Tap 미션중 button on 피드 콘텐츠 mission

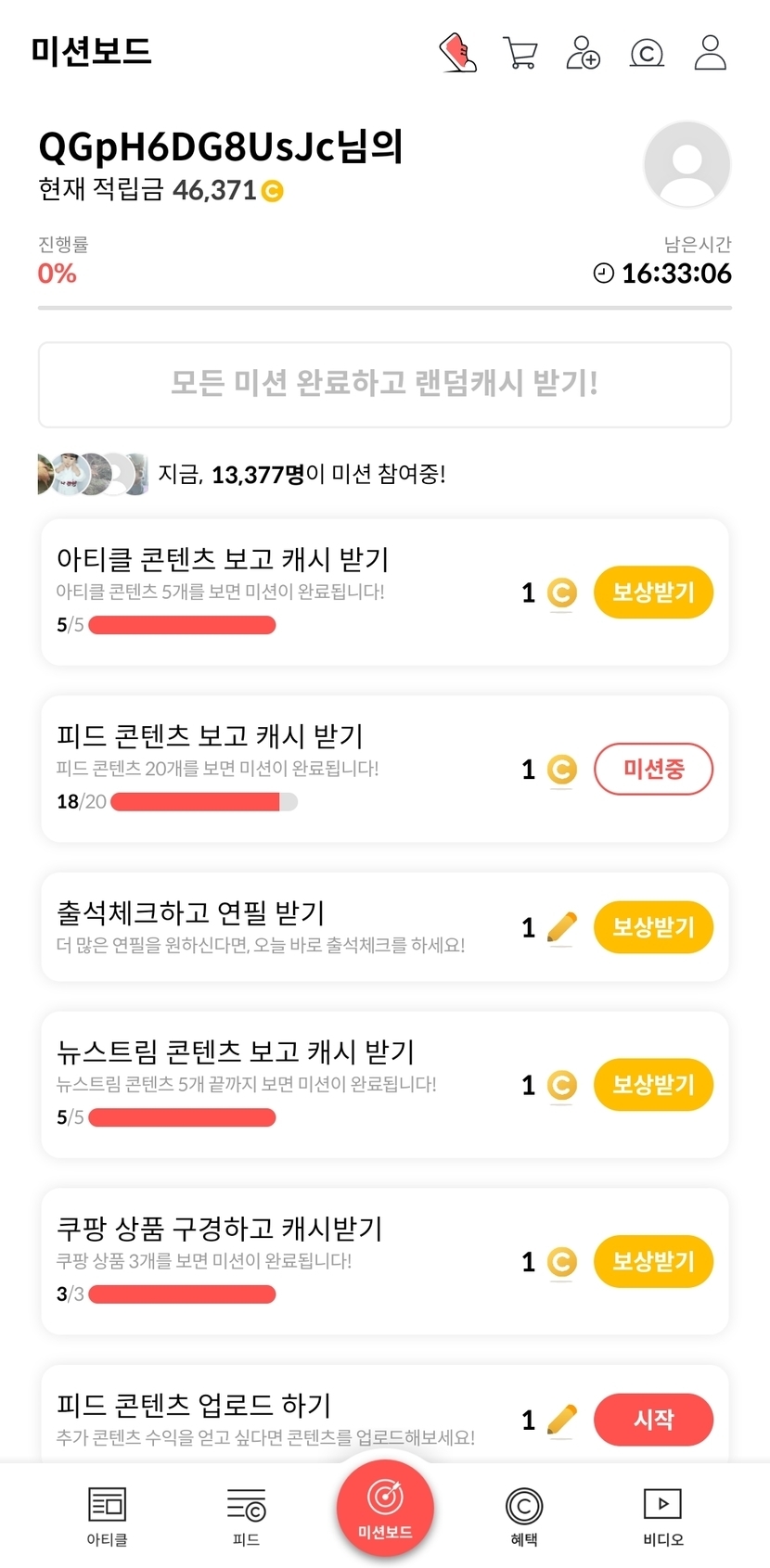pos(653,769)
